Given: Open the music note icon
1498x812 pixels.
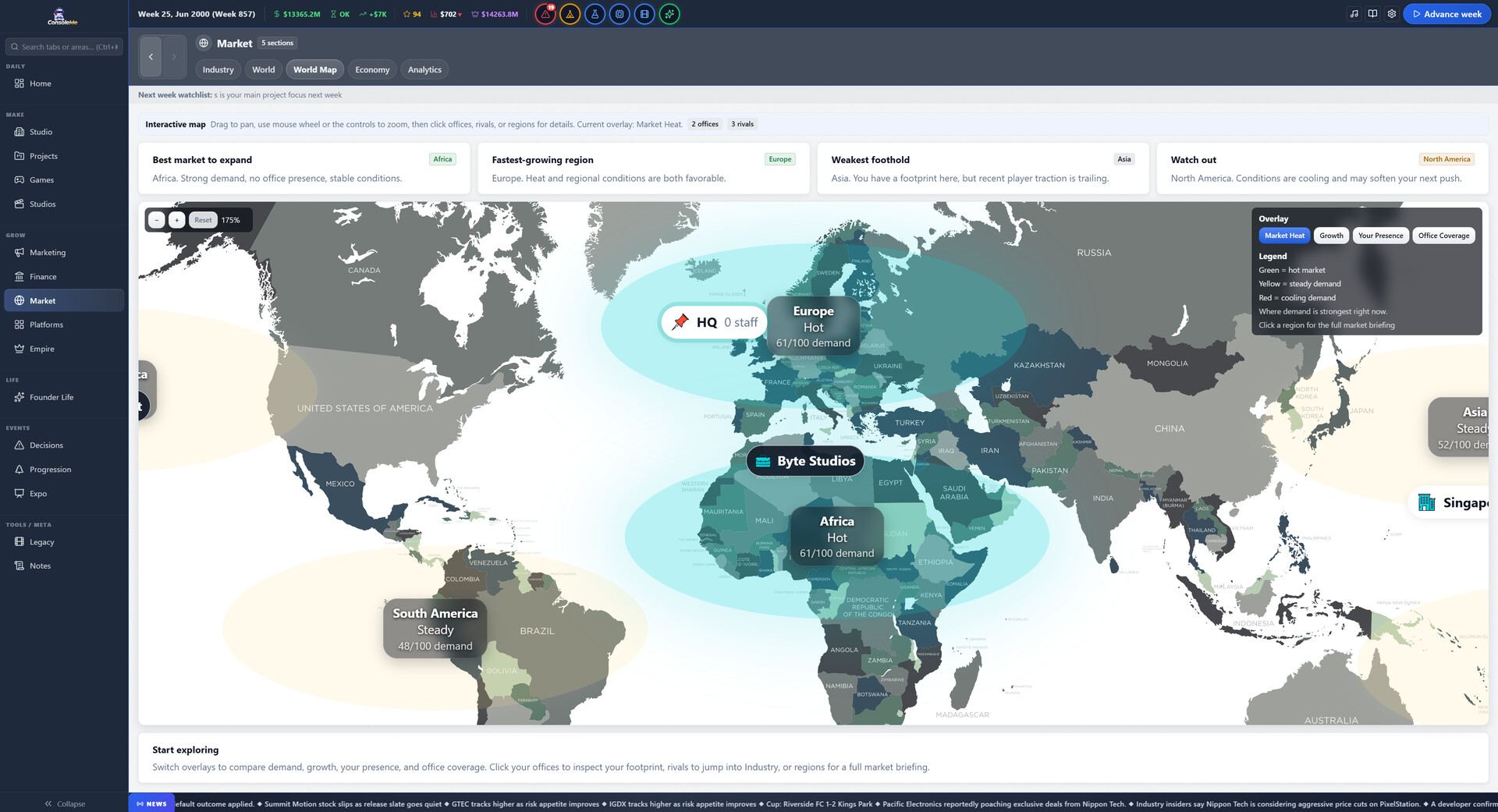Looking at the screenshot, I should [x=1354, y=14].
